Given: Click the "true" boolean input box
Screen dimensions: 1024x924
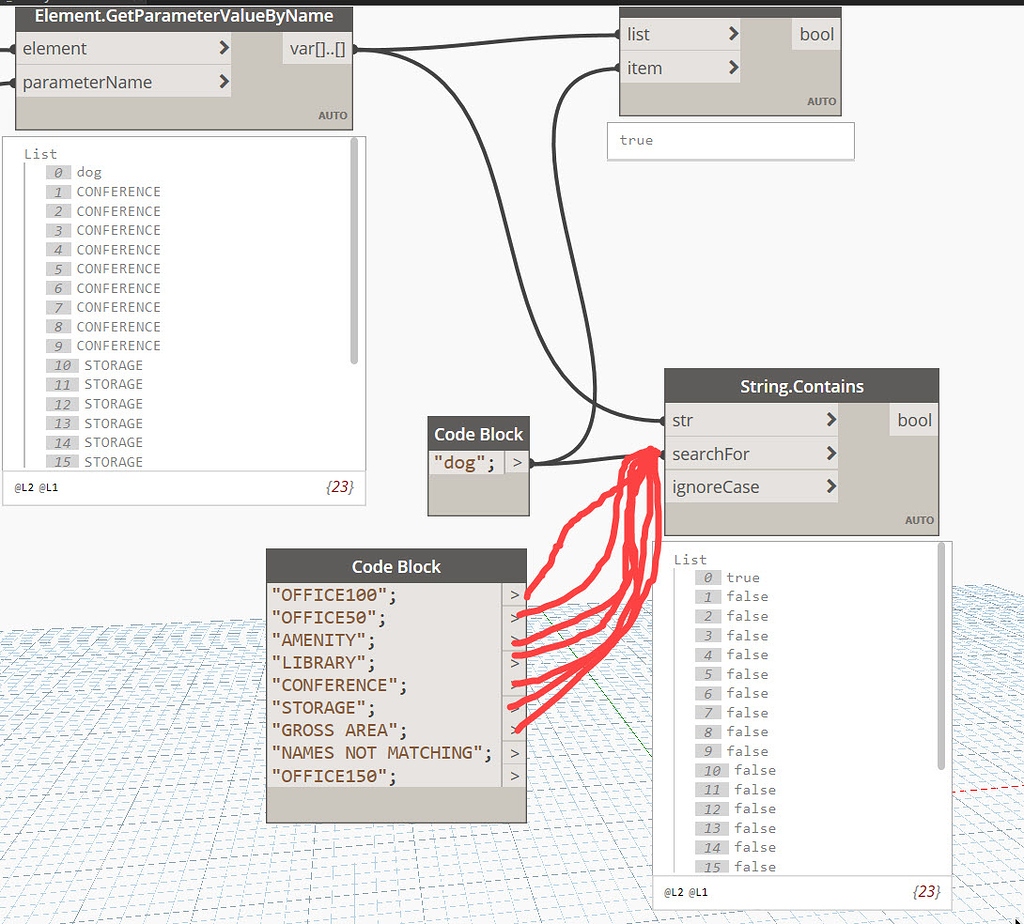Looking at the screenshot, I should pyautogui.click(x=730, y=141).
